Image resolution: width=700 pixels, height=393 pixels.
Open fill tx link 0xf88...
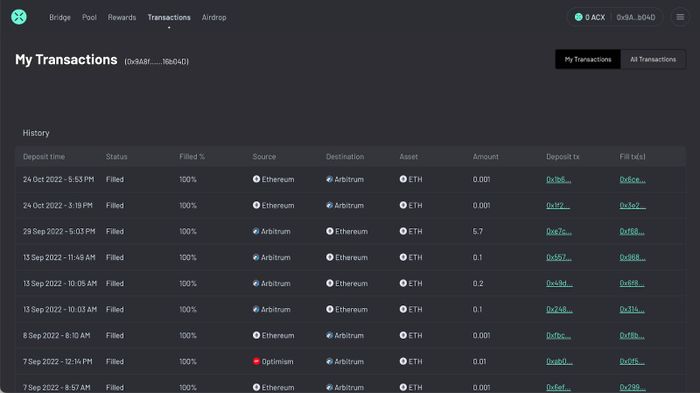[632, 231]
